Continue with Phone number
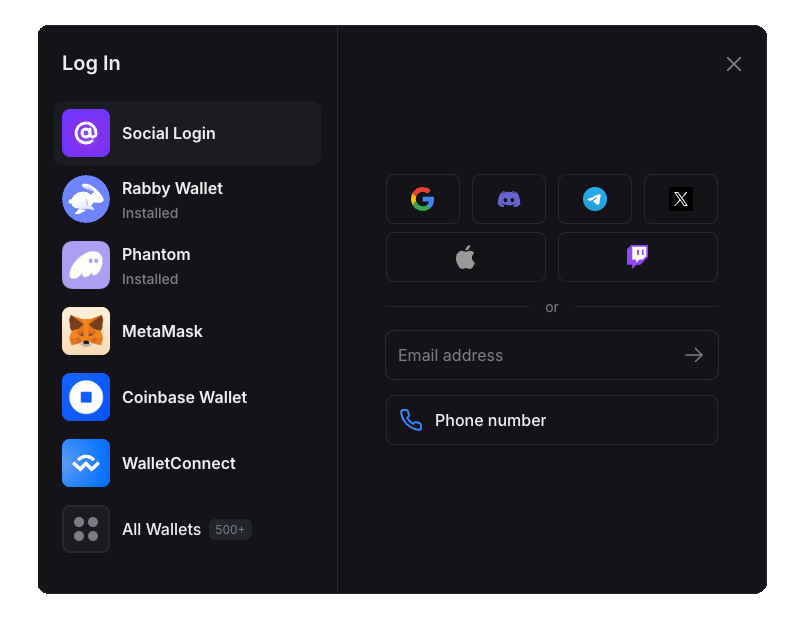This screenshot has height=623, width=802. click(x=551, y=420)
